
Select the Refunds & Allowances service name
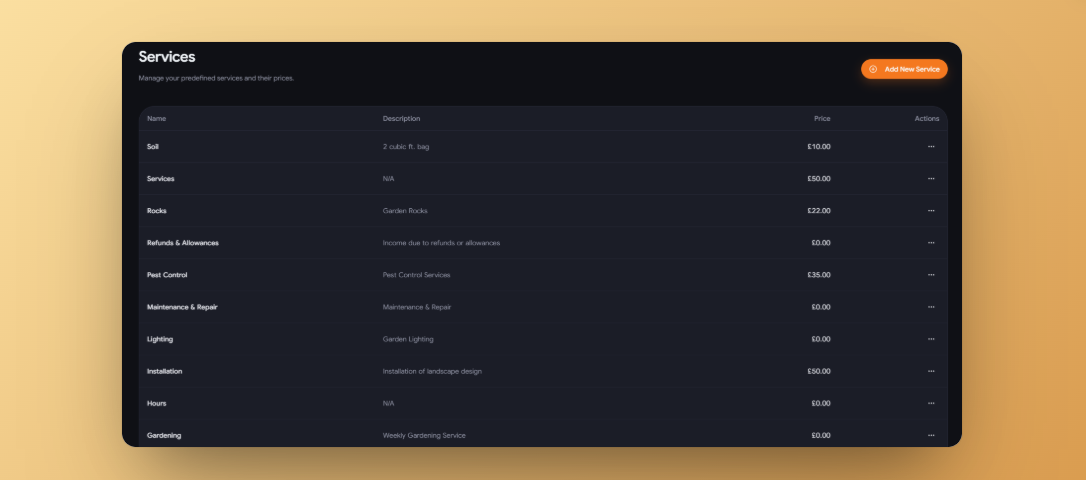pyautogui.click(x=183, y=243)
